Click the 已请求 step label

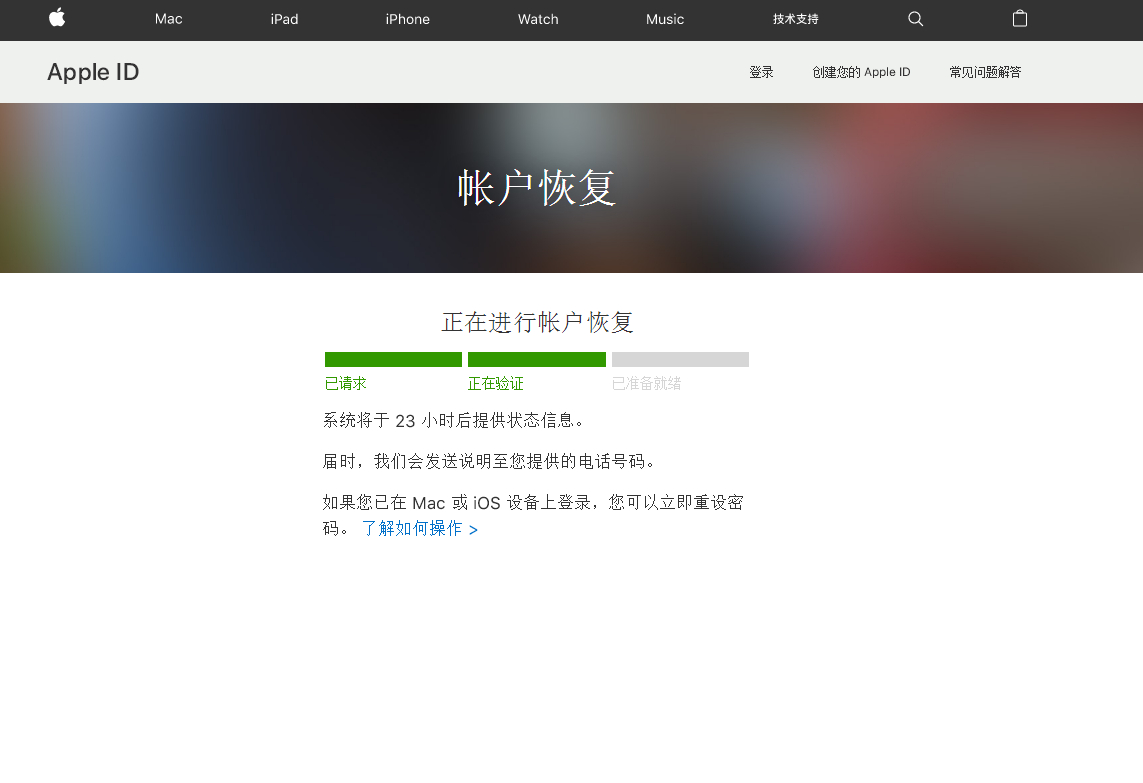click(x=346, y=383)
